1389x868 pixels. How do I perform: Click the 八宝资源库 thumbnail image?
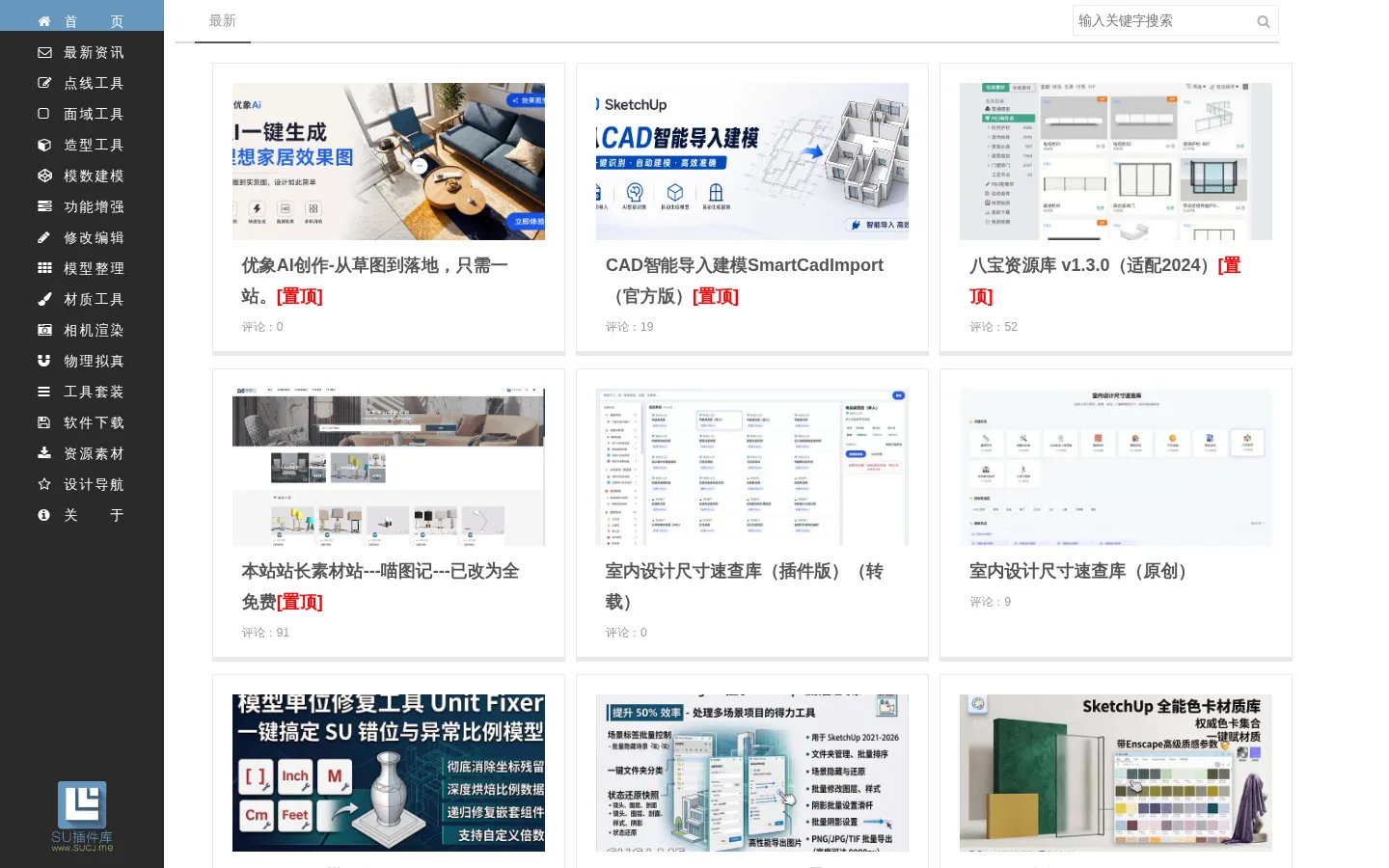1116,161
